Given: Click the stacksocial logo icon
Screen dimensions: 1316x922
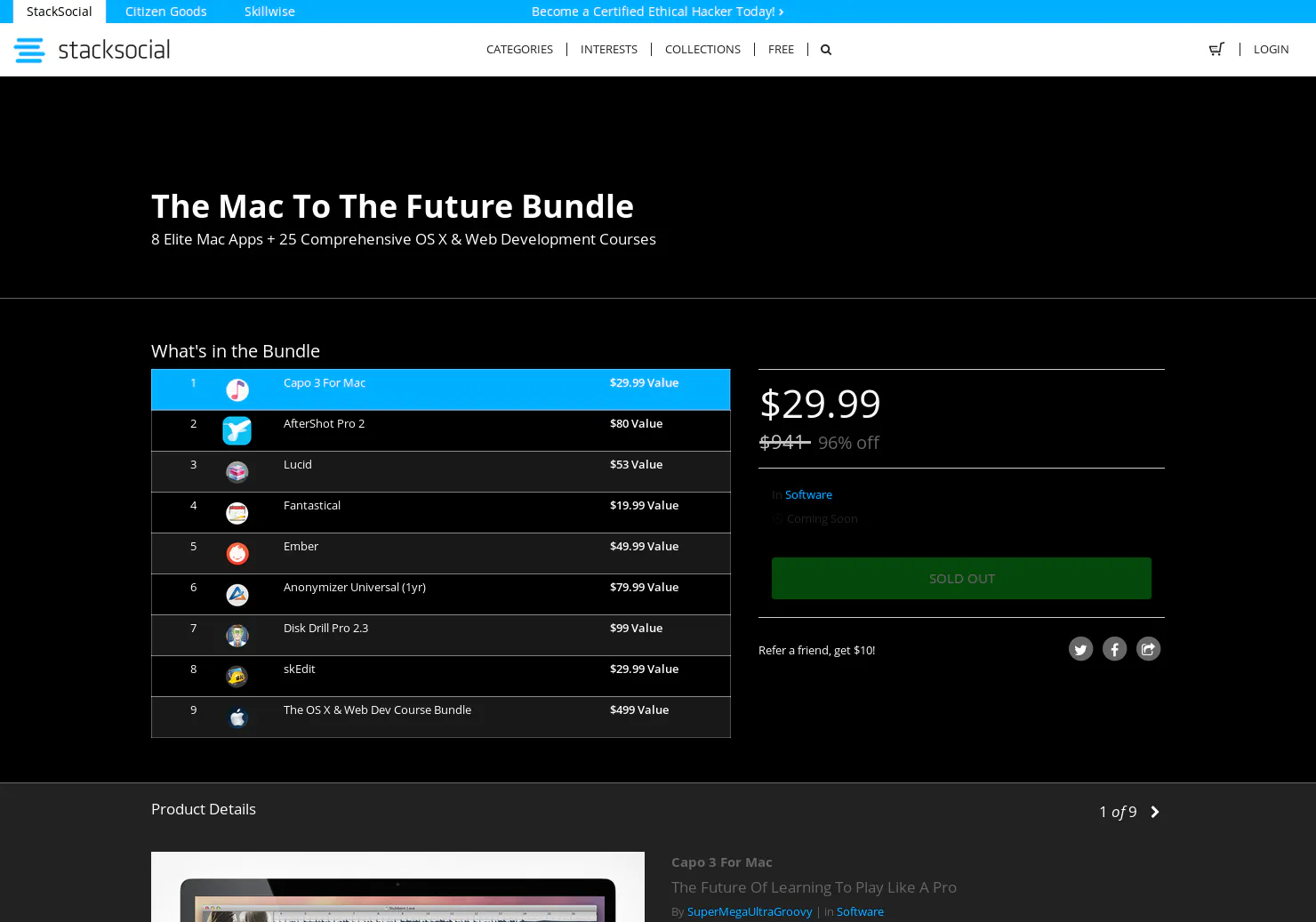Looking at the screenshot, I should coord(29,50).
